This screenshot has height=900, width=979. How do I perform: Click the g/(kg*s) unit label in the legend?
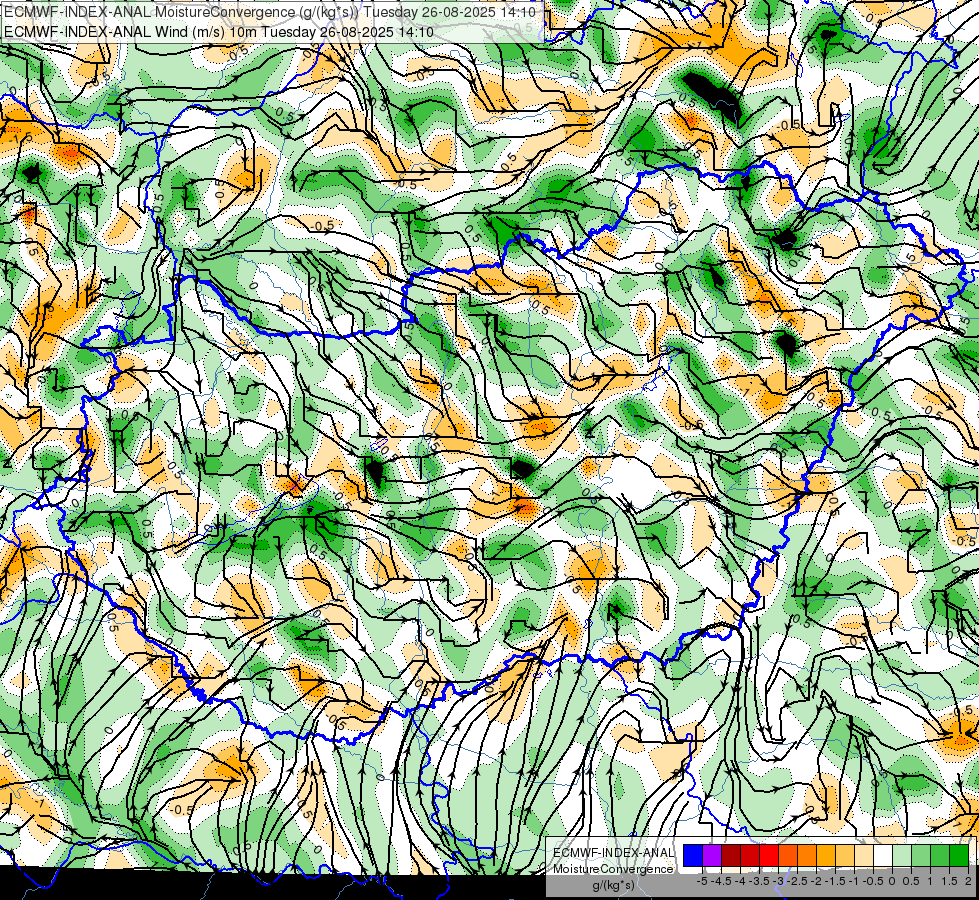coord(614,886)
